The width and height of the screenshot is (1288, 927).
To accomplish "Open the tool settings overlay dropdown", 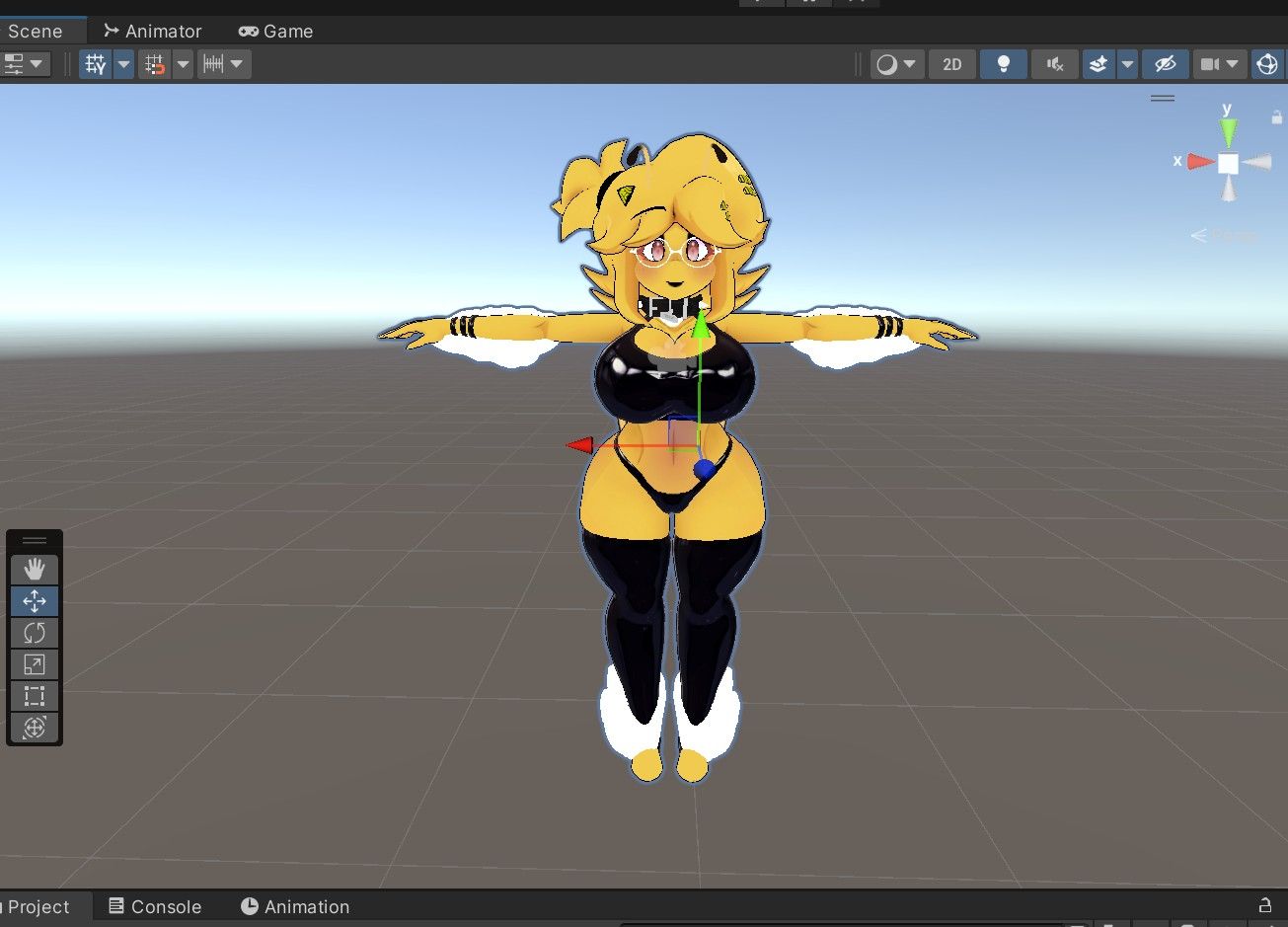I will [x=25, y=64].
